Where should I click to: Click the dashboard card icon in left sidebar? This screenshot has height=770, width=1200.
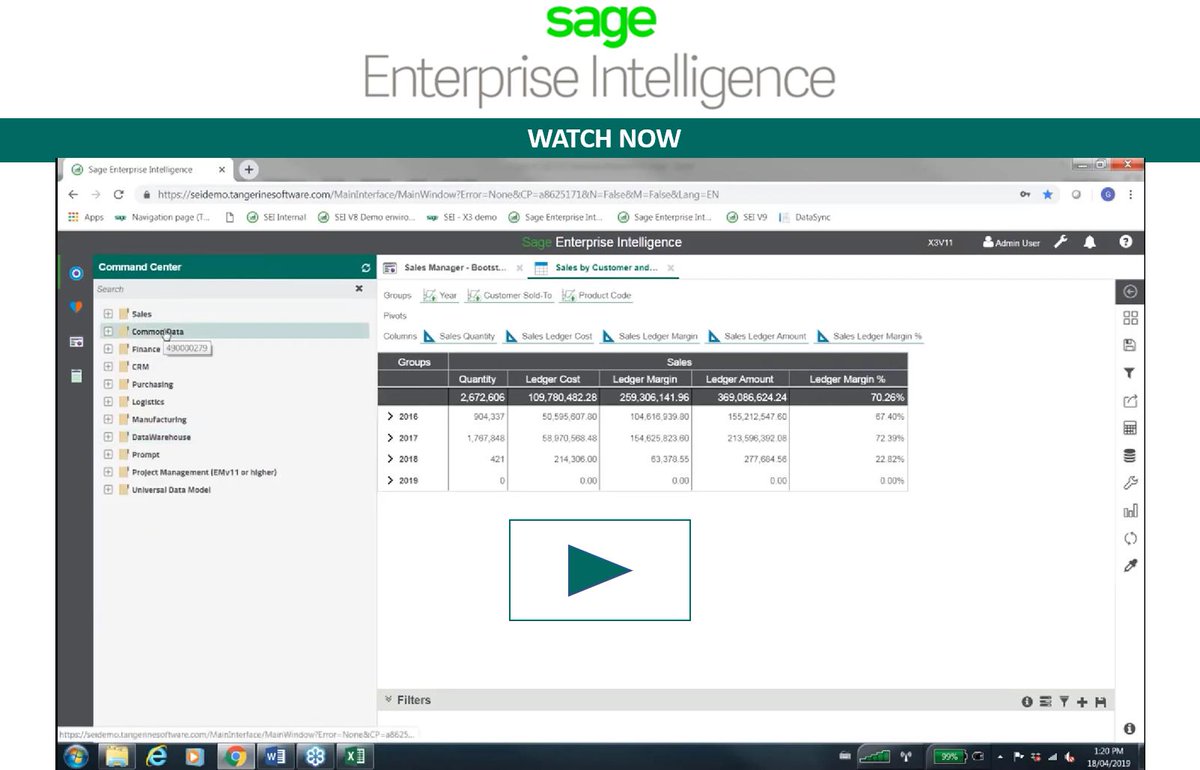point(76,341)
